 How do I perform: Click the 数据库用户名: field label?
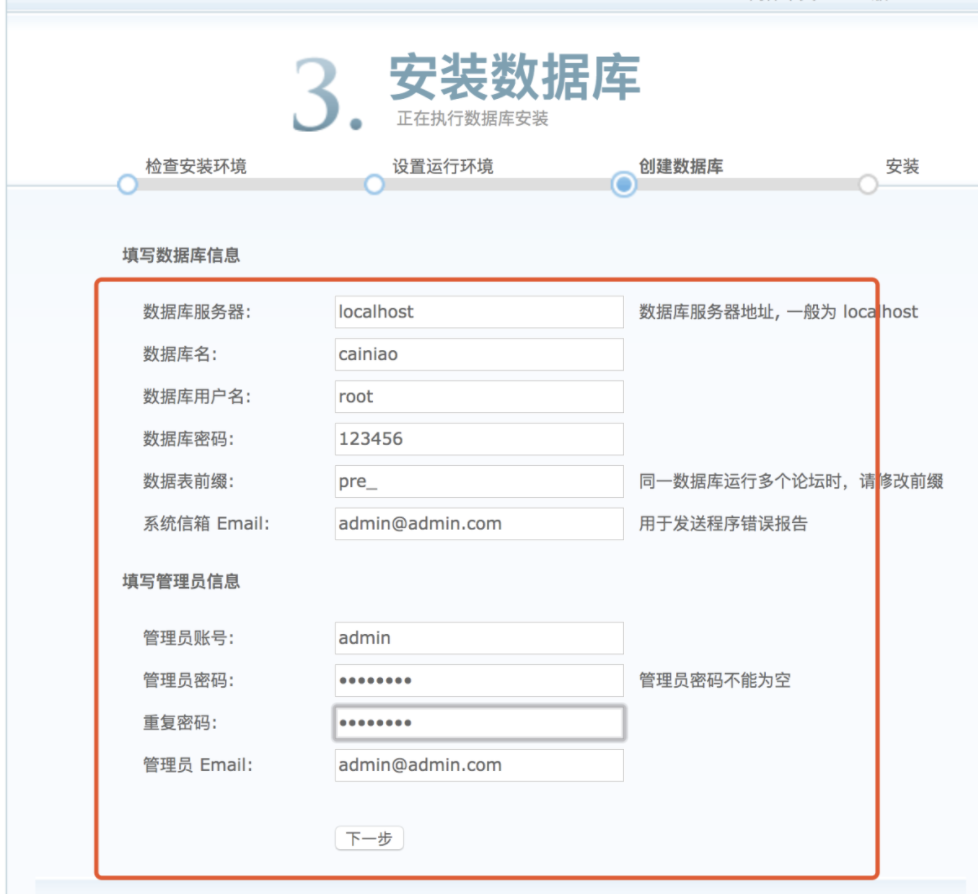pyautogui.click(x=197, y=397)
